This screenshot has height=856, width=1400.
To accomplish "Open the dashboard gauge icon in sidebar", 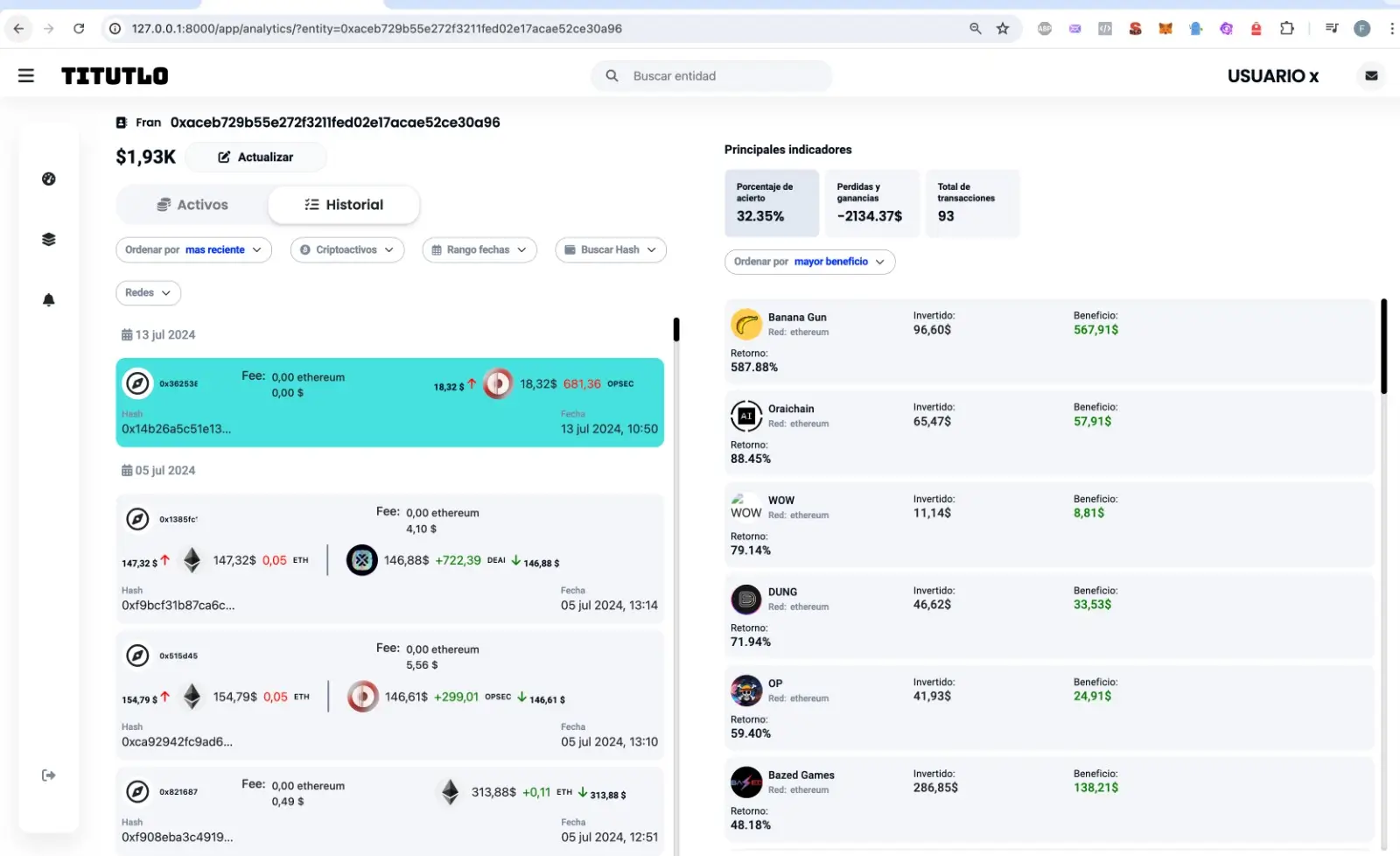I will (x=48, y=179).
